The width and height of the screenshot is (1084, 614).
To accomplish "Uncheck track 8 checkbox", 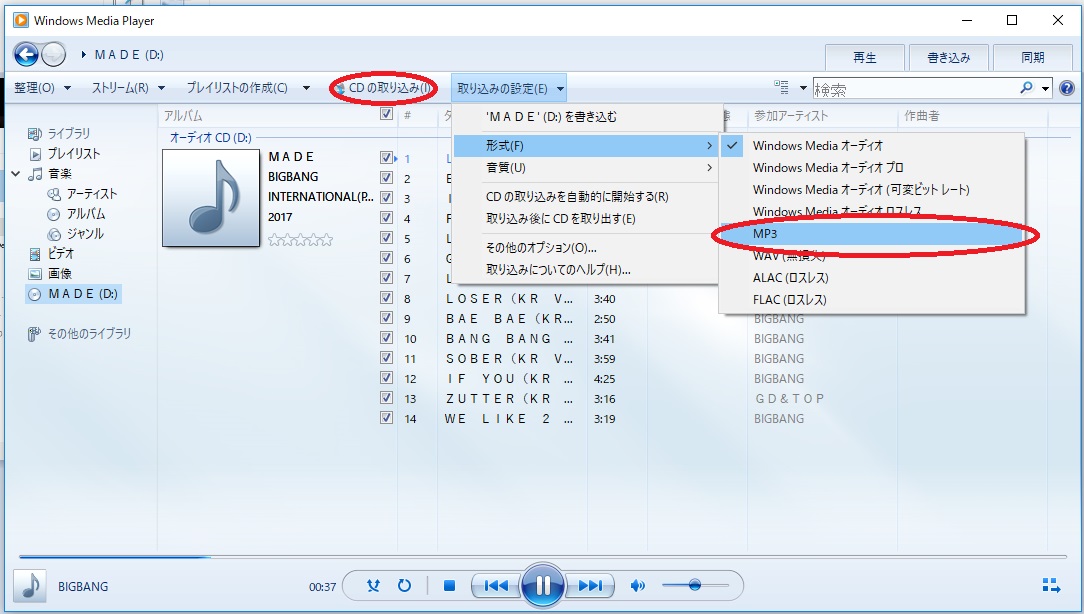I will pyautogui.click(x=386, y=298).
